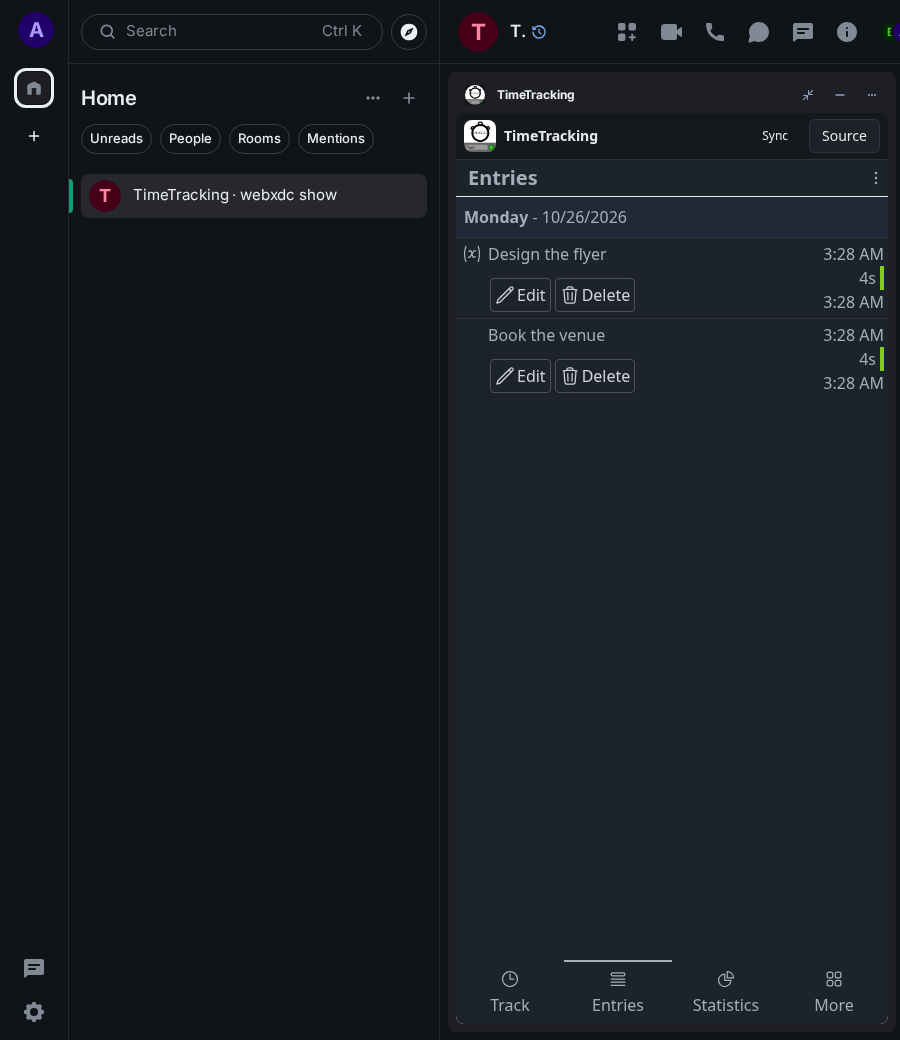Image resolution: width=900 pixels, height=1040 pixels.
Task: Delete the Book the venue entry
Action: pyautogui.click(x=595, y=376)
